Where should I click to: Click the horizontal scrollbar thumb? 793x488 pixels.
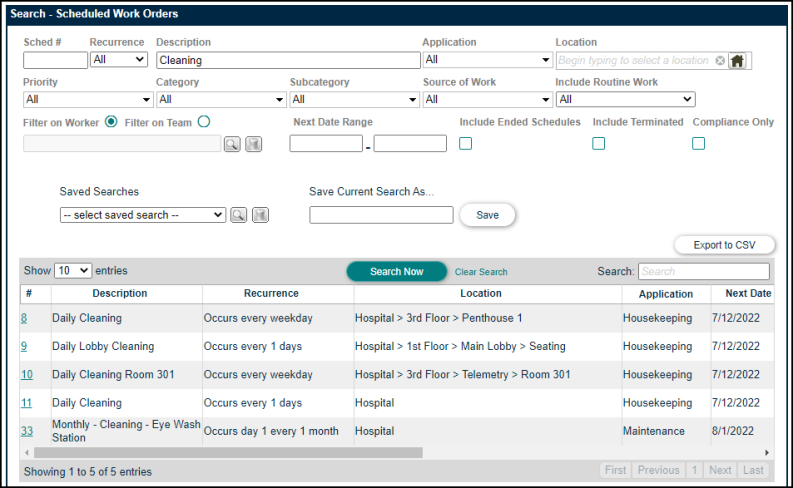point(228,453)
